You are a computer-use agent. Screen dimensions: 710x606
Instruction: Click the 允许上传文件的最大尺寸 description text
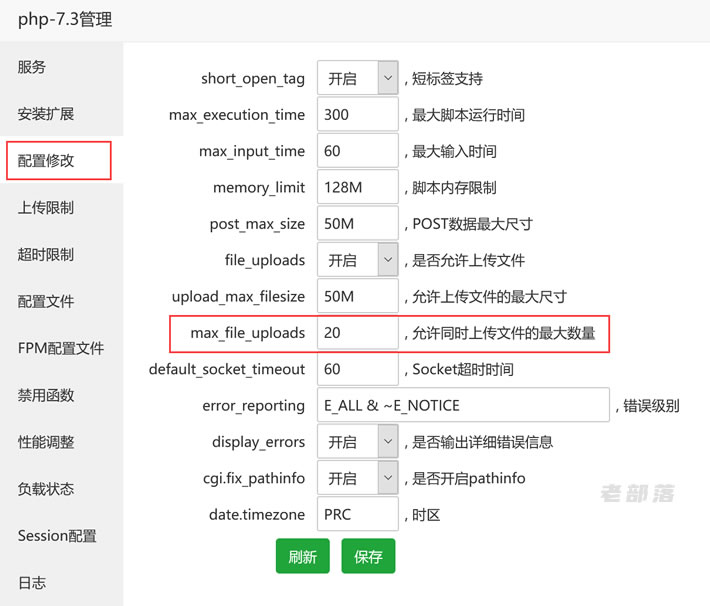(489, 297)
